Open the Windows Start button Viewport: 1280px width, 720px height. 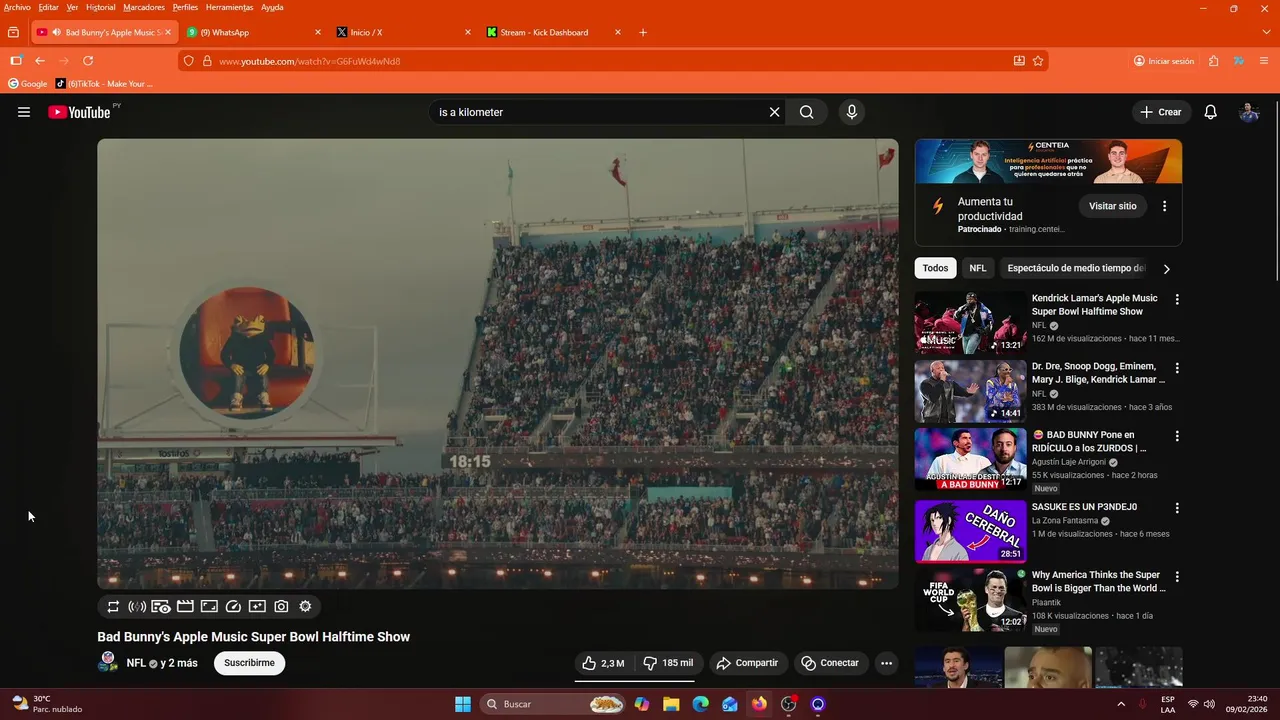coord(463,704)
